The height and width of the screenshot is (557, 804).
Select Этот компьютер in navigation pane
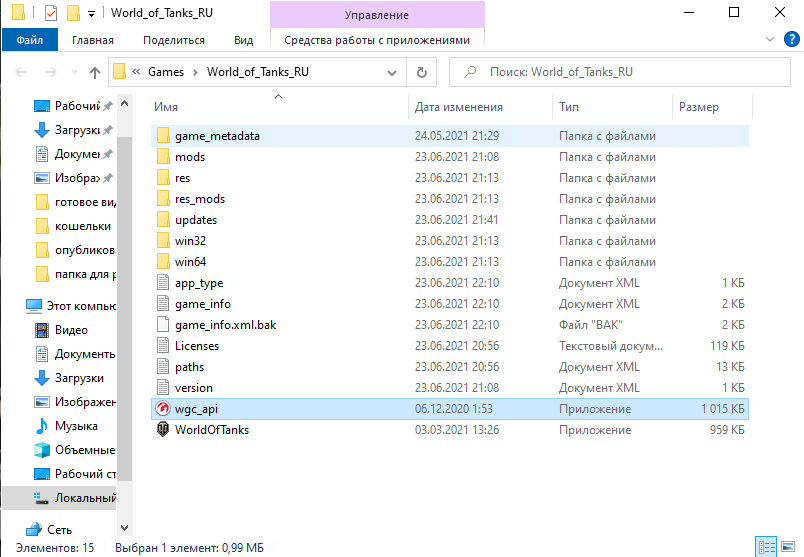(71, 306)
